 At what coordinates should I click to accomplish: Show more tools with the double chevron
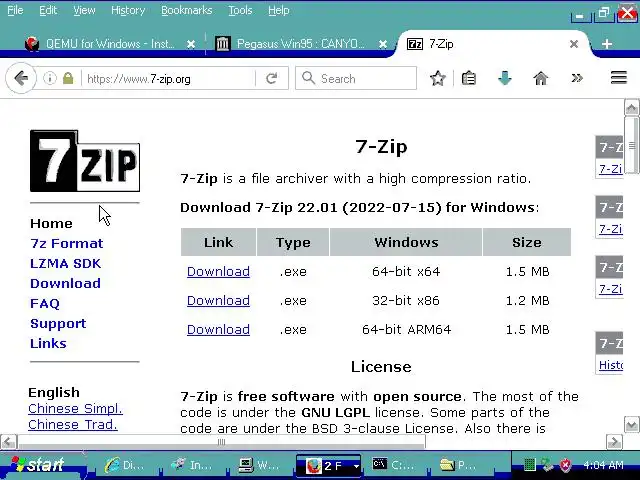(577, 78)
